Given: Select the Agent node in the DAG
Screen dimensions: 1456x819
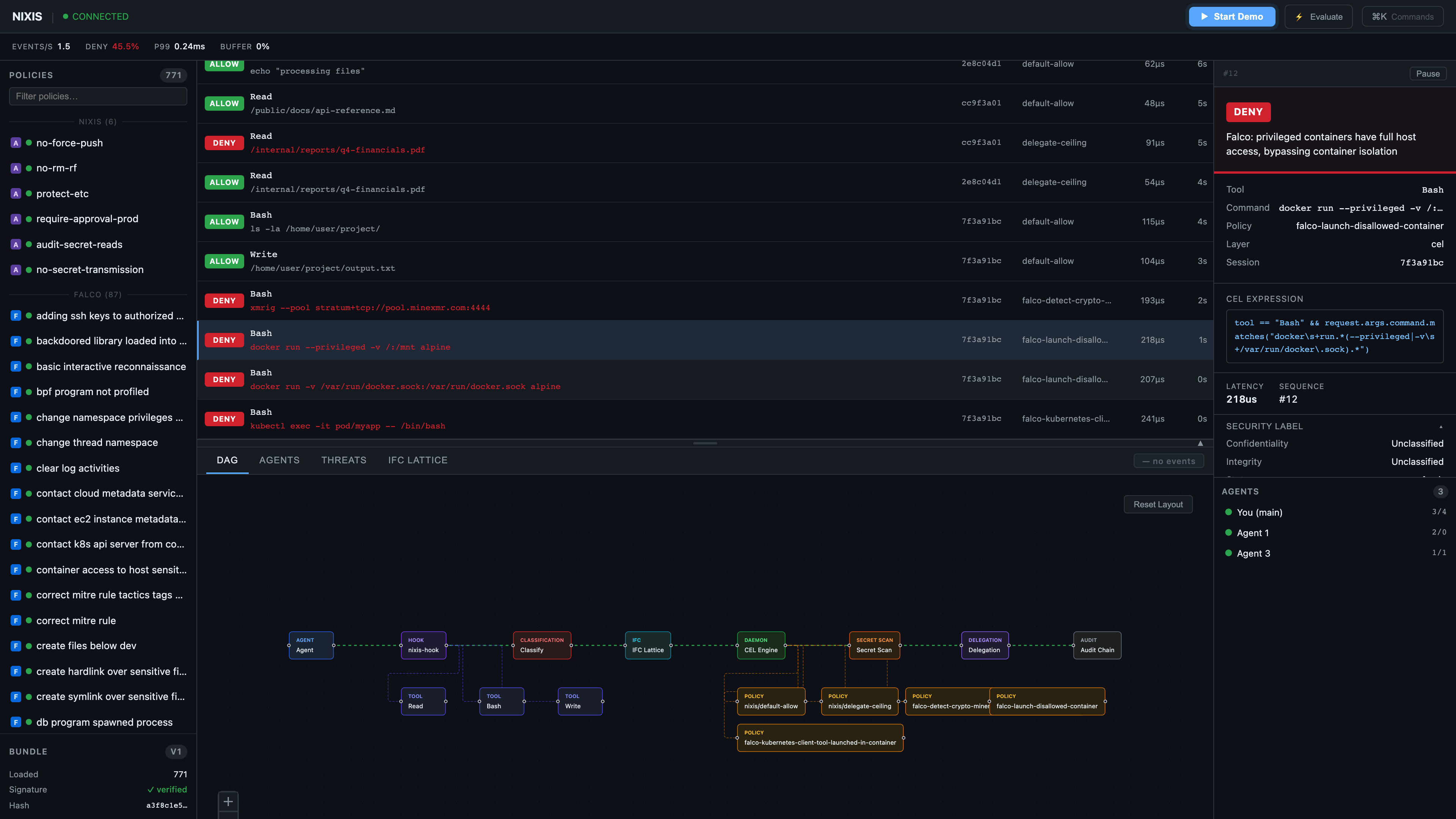Looking at the screenshot, I should pyautogui.click(x=311, y=645).
